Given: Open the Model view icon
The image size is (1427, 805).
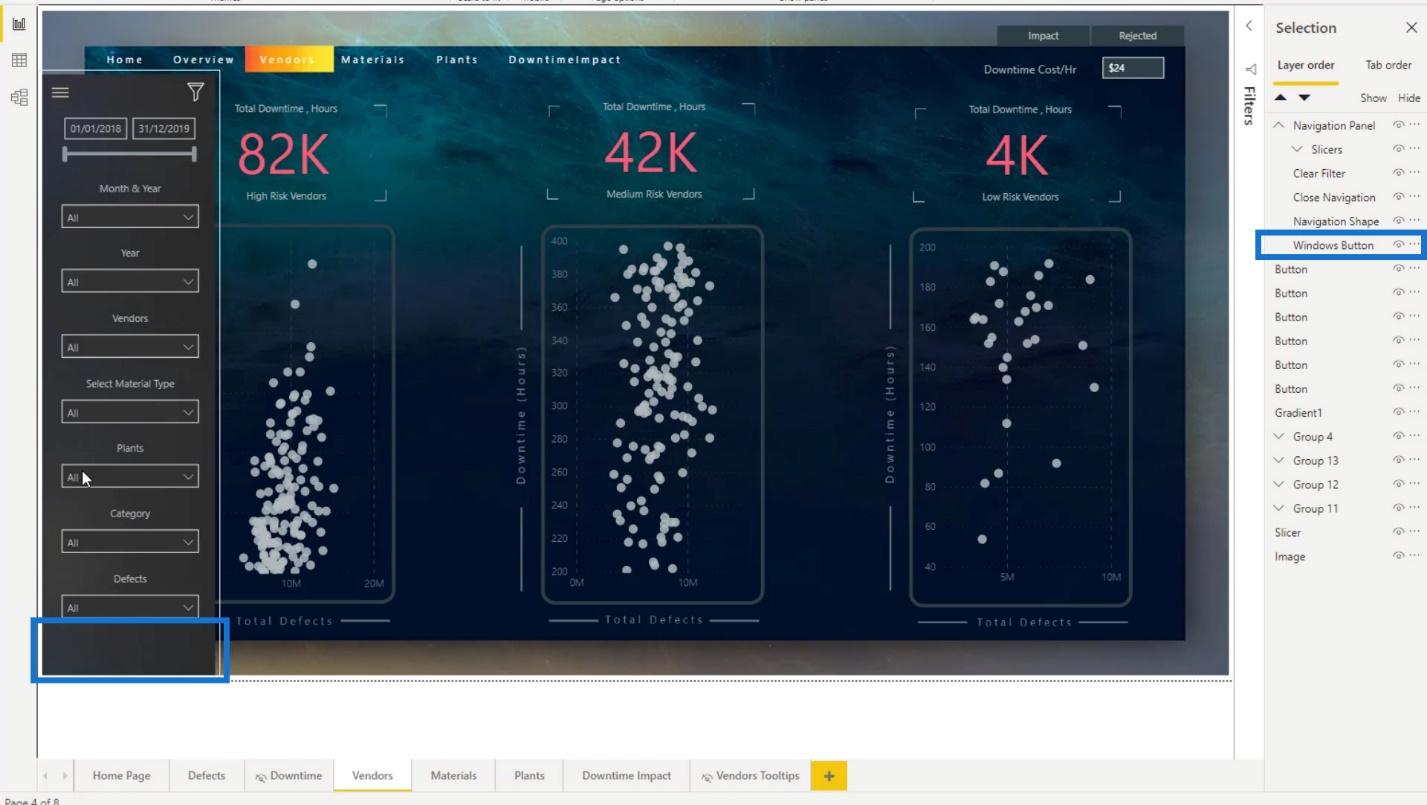Looking at the screenshot, I should pos(18,97).
